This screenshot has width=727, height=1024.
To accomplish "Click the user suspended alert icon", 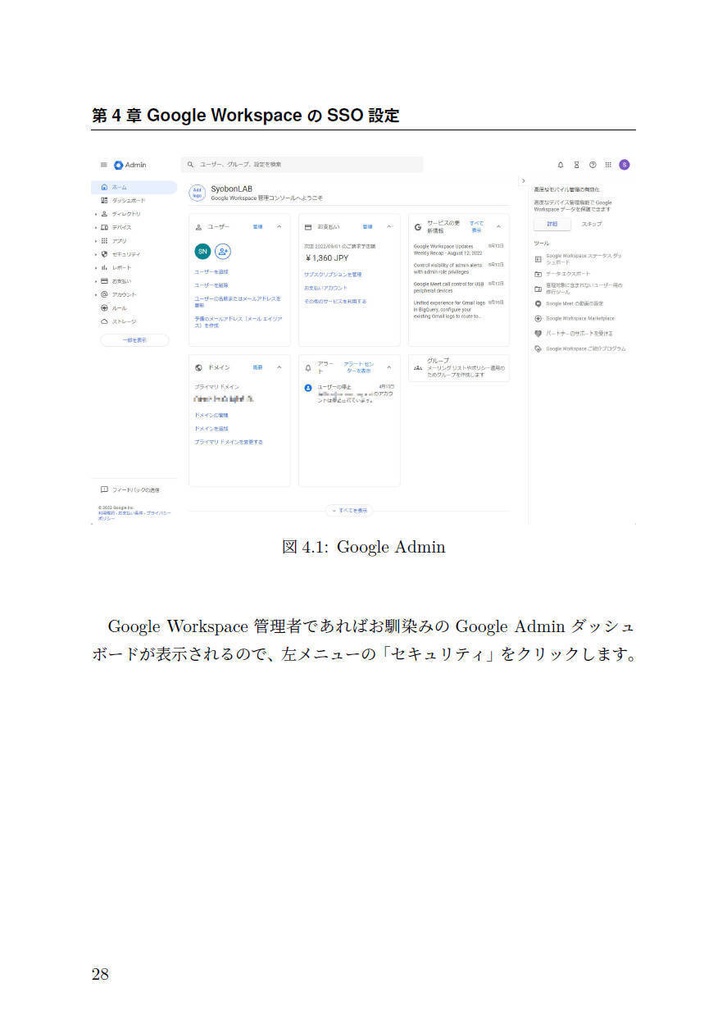I will click(308, 388).
